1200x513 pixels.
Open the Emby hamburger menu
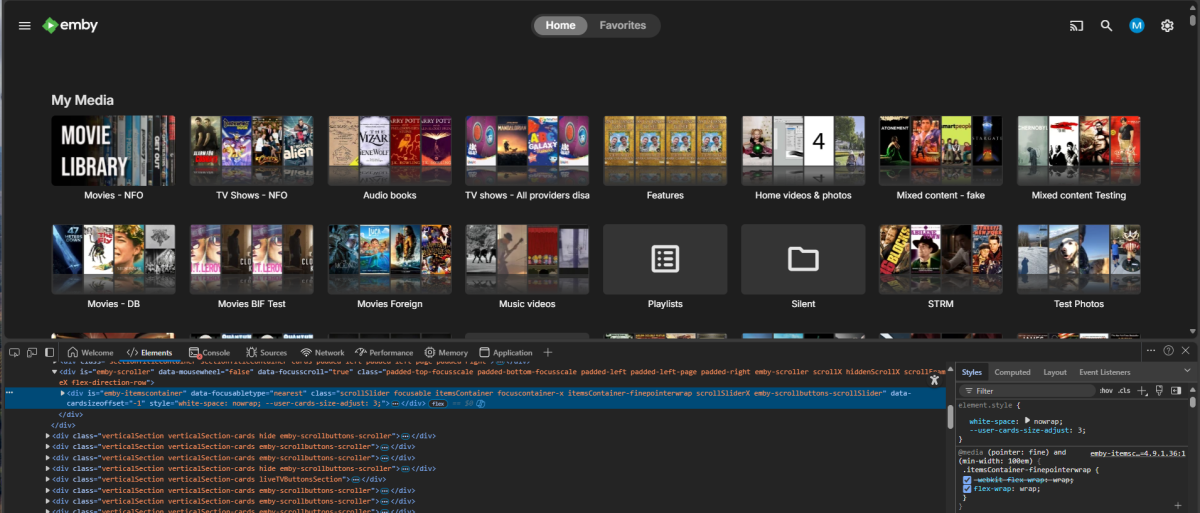pyautogui.click(x=25, y=26)
